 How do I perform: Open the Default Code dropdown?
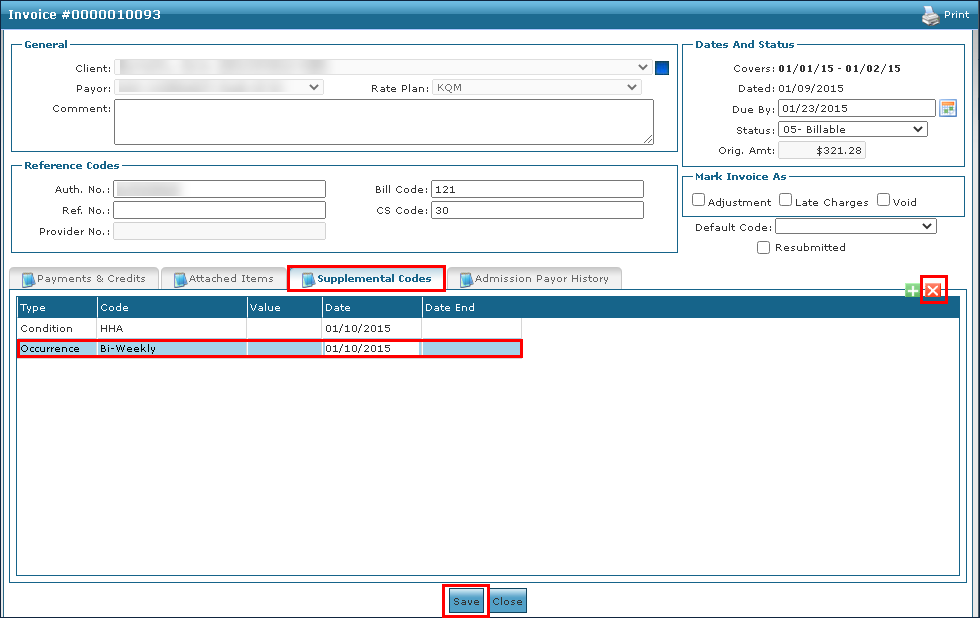pyautogui.click(x=855, y=227)
